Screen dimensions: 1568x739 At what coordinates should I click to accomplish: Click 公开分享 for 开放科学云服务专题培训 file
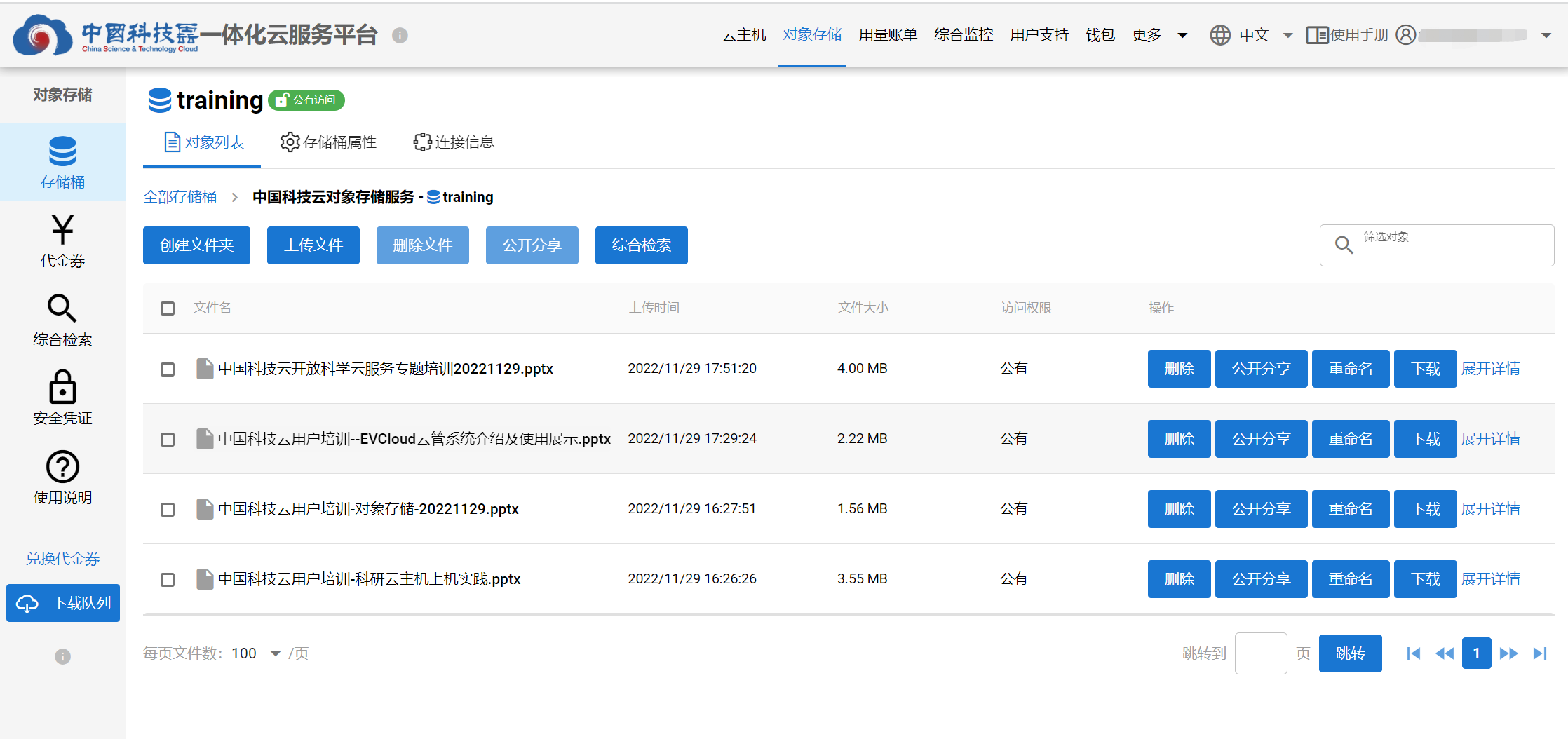(x=1262, y=369)
